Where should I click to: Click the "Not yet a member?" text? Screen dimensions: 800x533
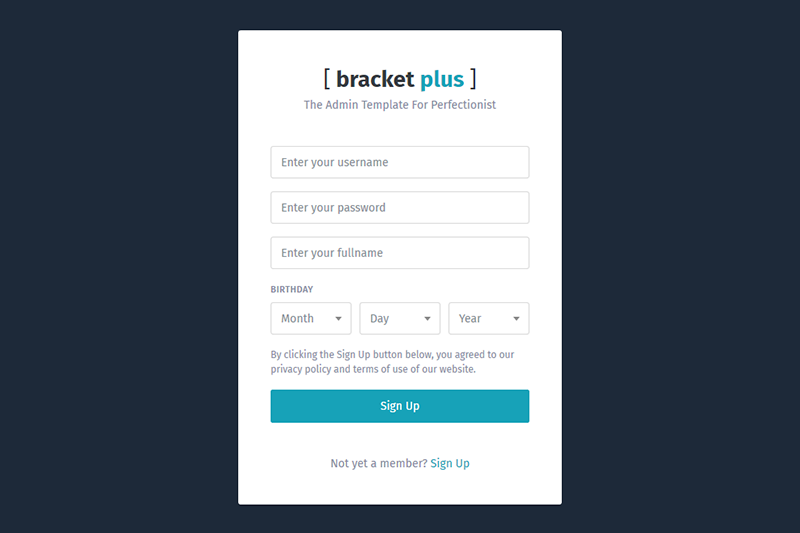[x=378, y=464]
